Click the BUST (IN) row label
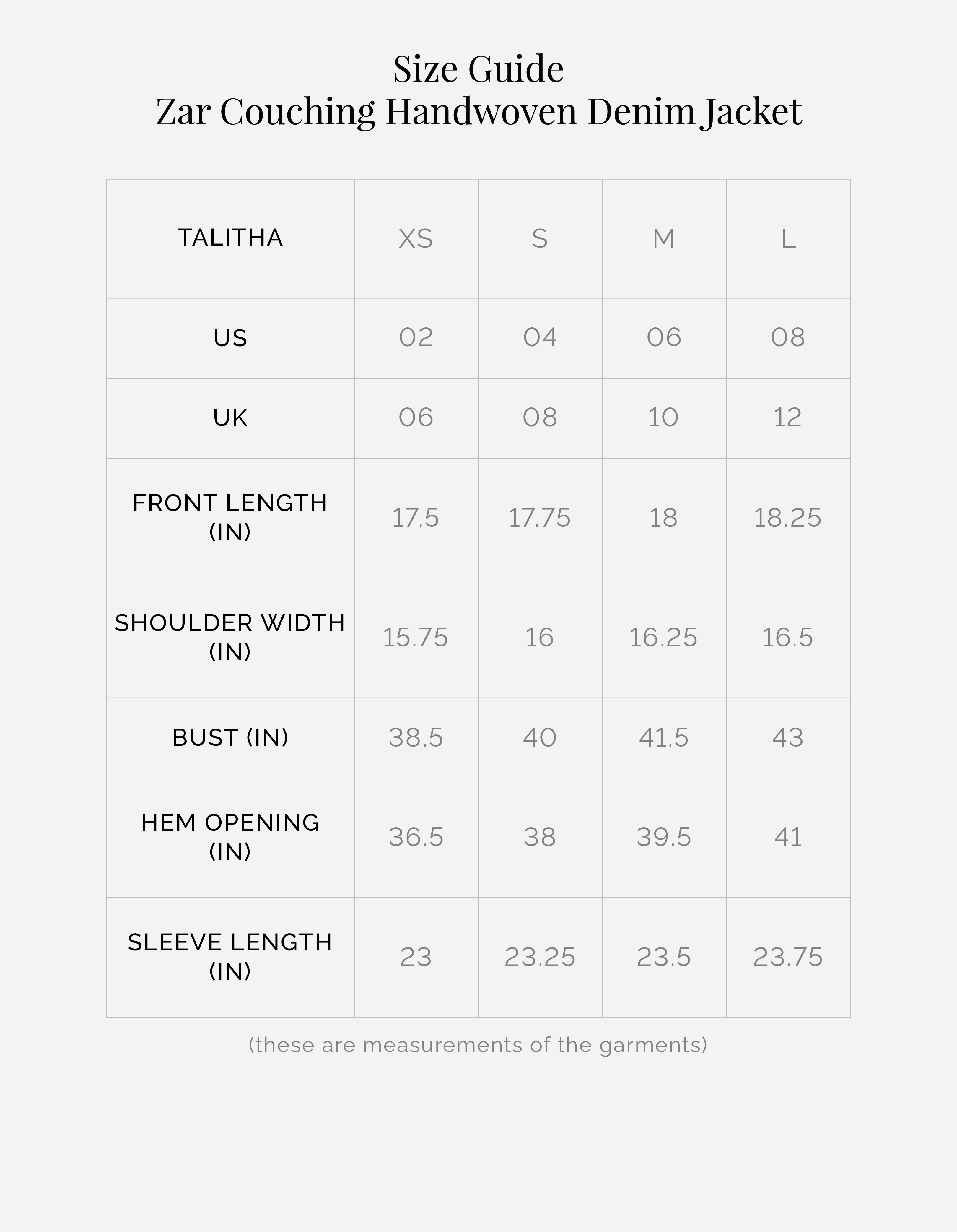The image size is (957, 1232). pyautogui.click(x=230, y=737)
